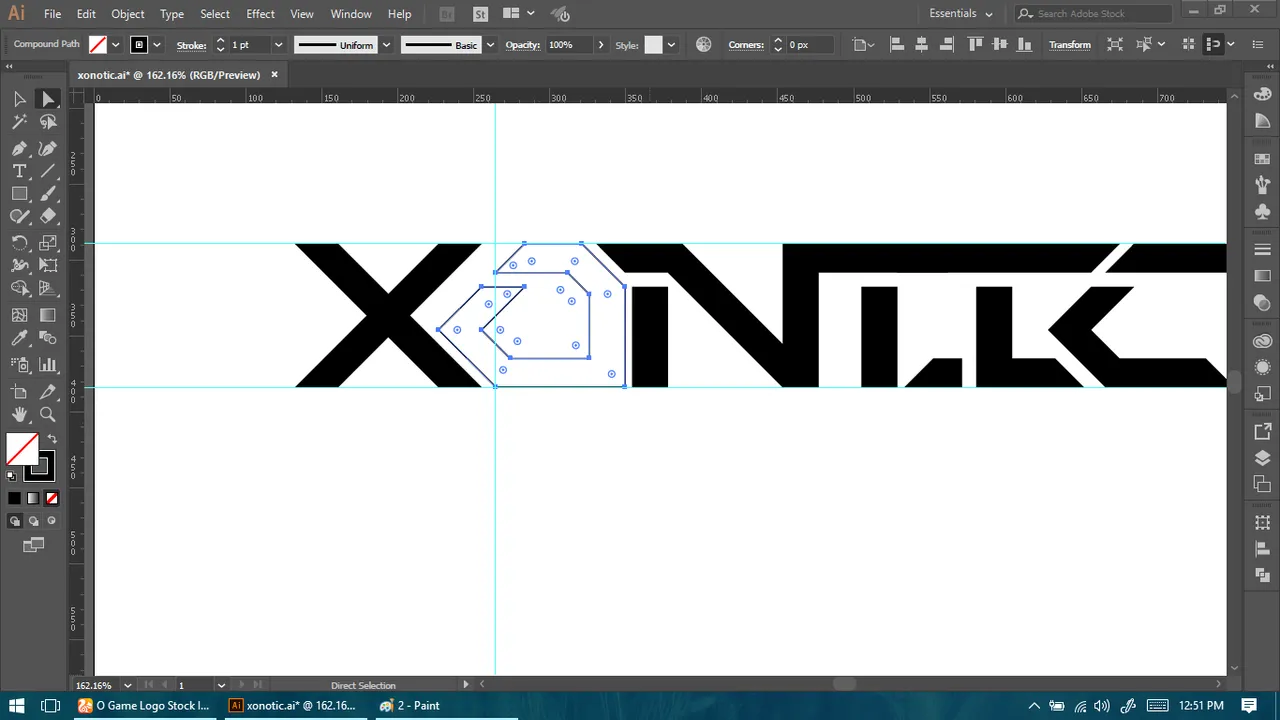This screenshot has width=1280, height=720.
Task: Expand the Opacity value arrow
Action: (x=600, y=45)
